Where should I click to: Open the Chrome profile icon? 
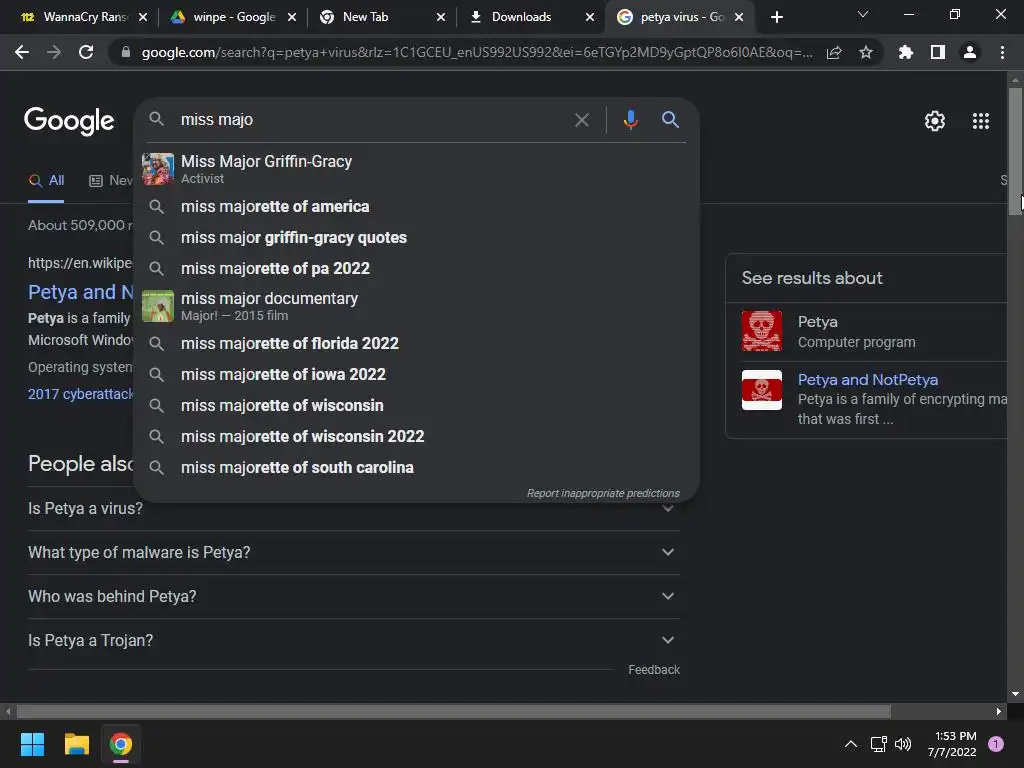(x=970, y=52)
